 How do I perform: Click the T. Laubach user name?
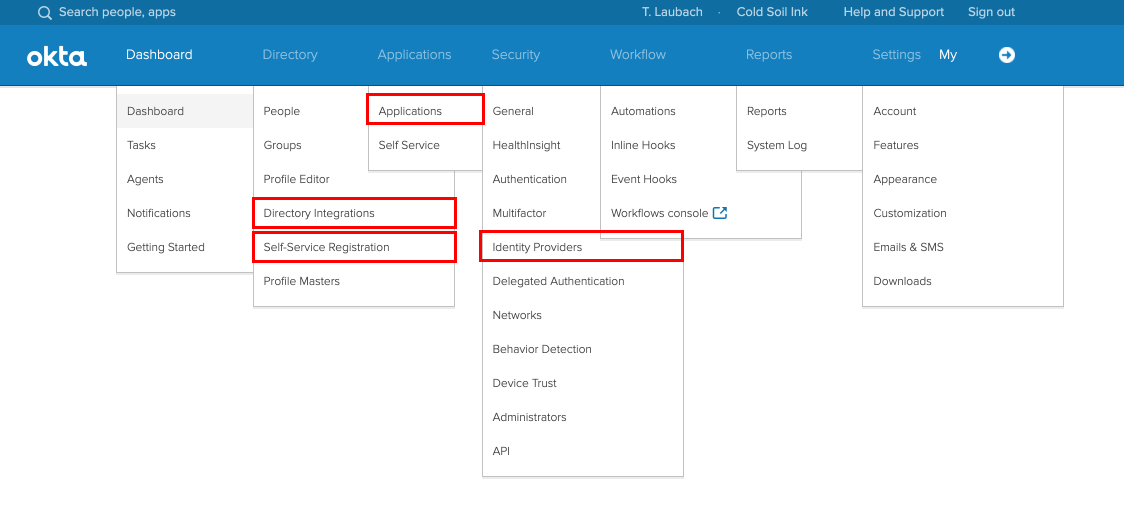[672, 12]
